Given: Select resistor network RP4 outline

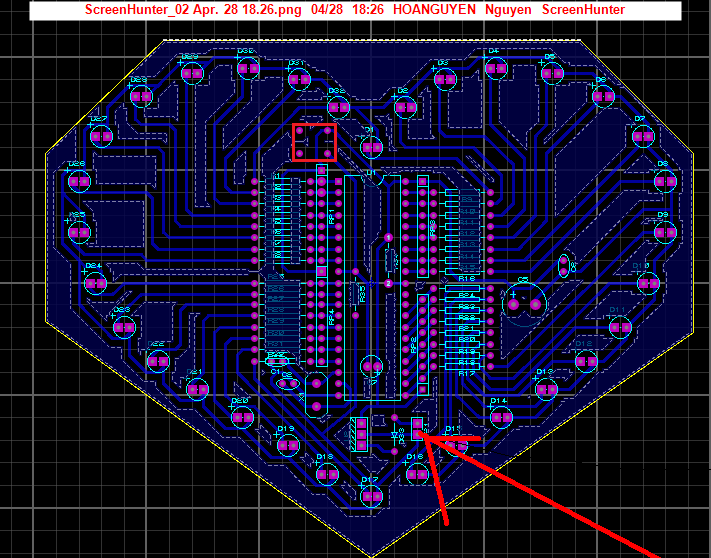Looking at the screenshot, I should [321, 316].
